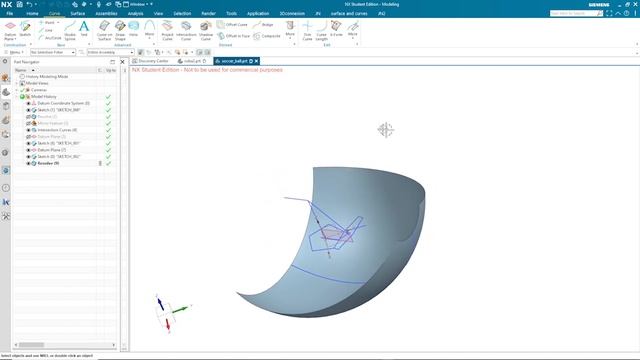Screen dimensions: 640x360
Task: Select the Shadow Curve tool
Action: (x=206, y=31)
